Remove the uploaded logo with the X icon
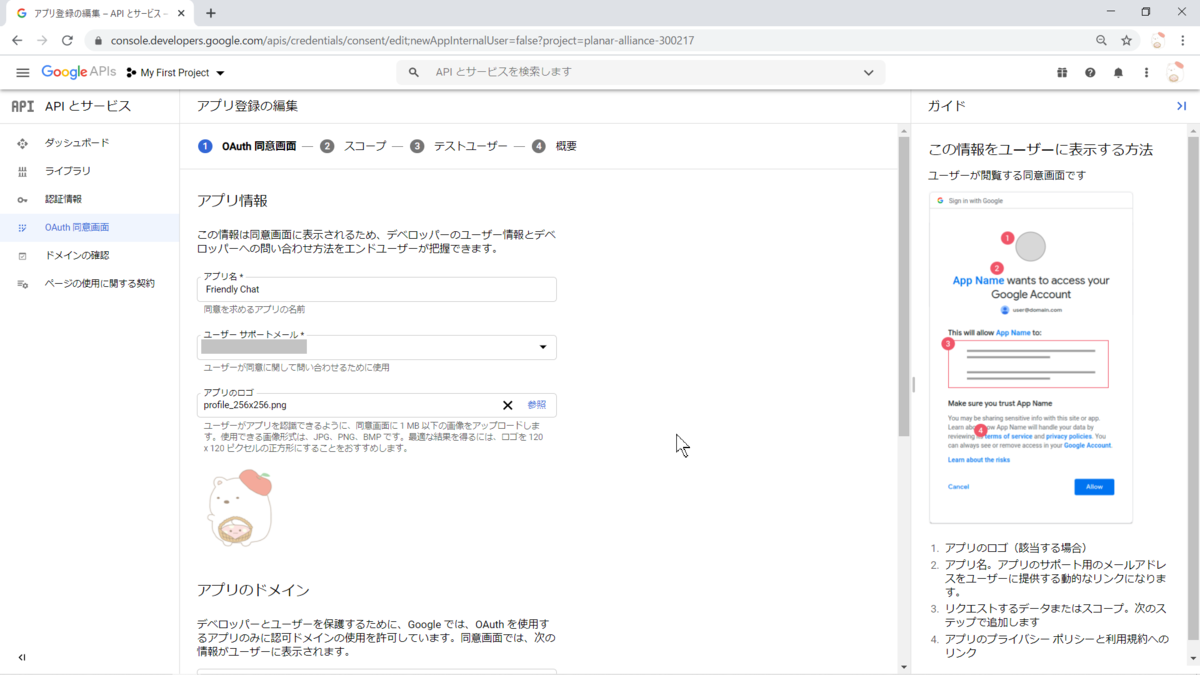 click(508, 405)
